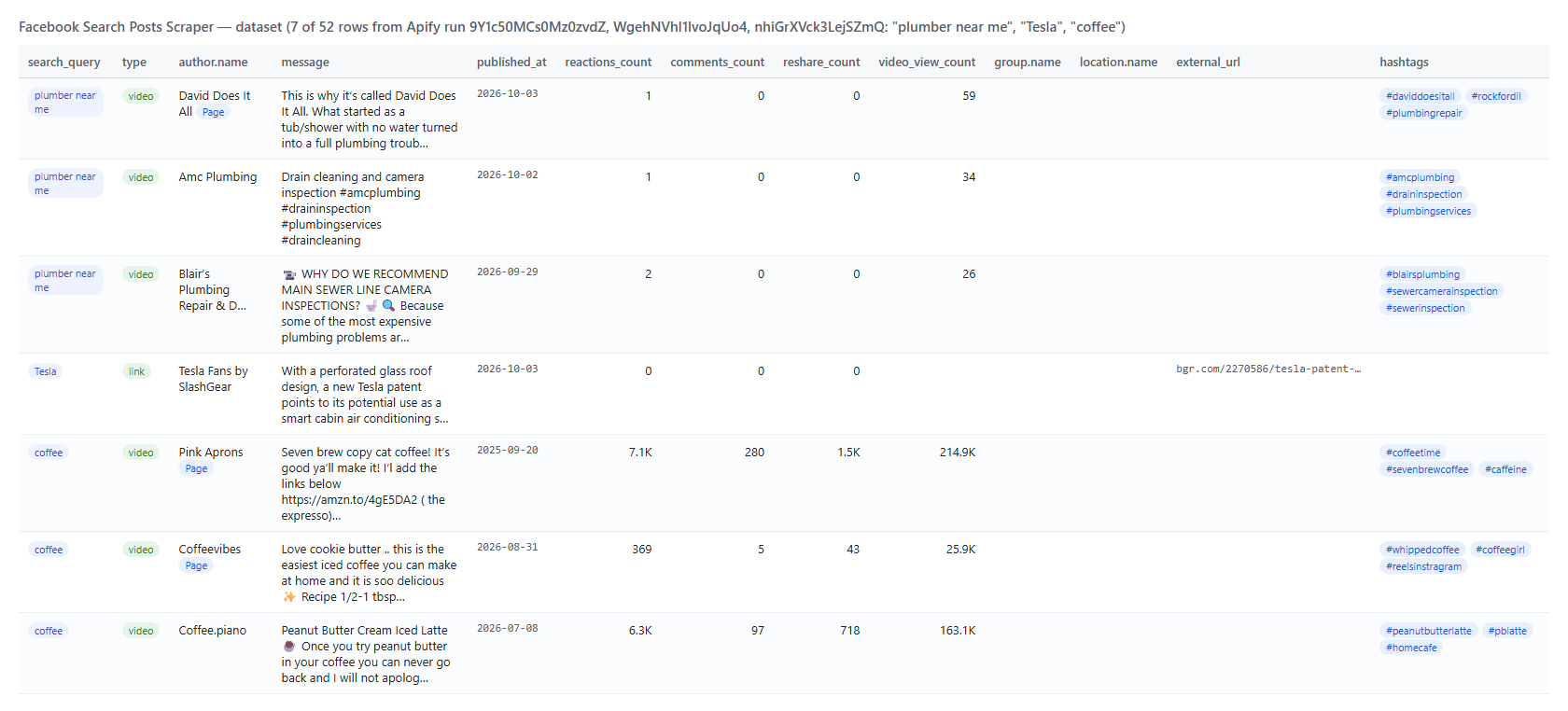Click the #reelsinstragram hashtag chip
The height and width of the screenshot is (711, 1568).
click(1423, 566)
